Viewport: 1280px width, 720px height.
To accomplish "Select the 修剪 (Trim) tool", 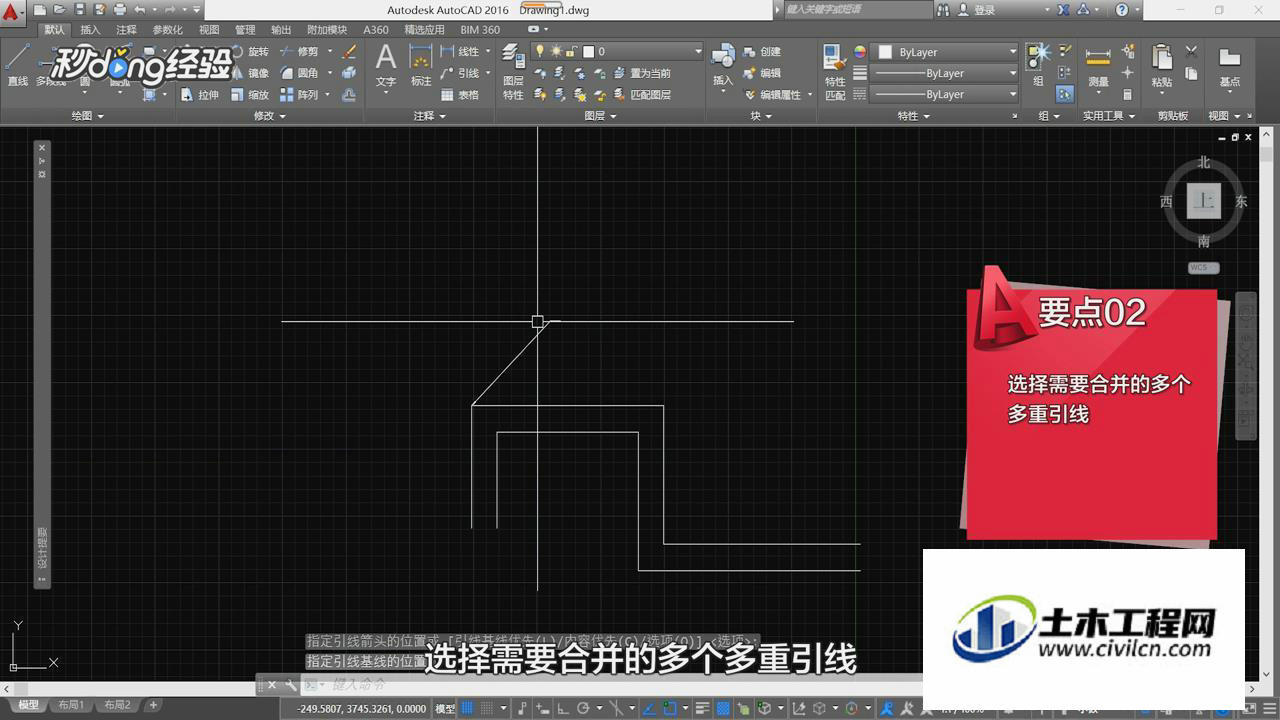I will (299, 51).
